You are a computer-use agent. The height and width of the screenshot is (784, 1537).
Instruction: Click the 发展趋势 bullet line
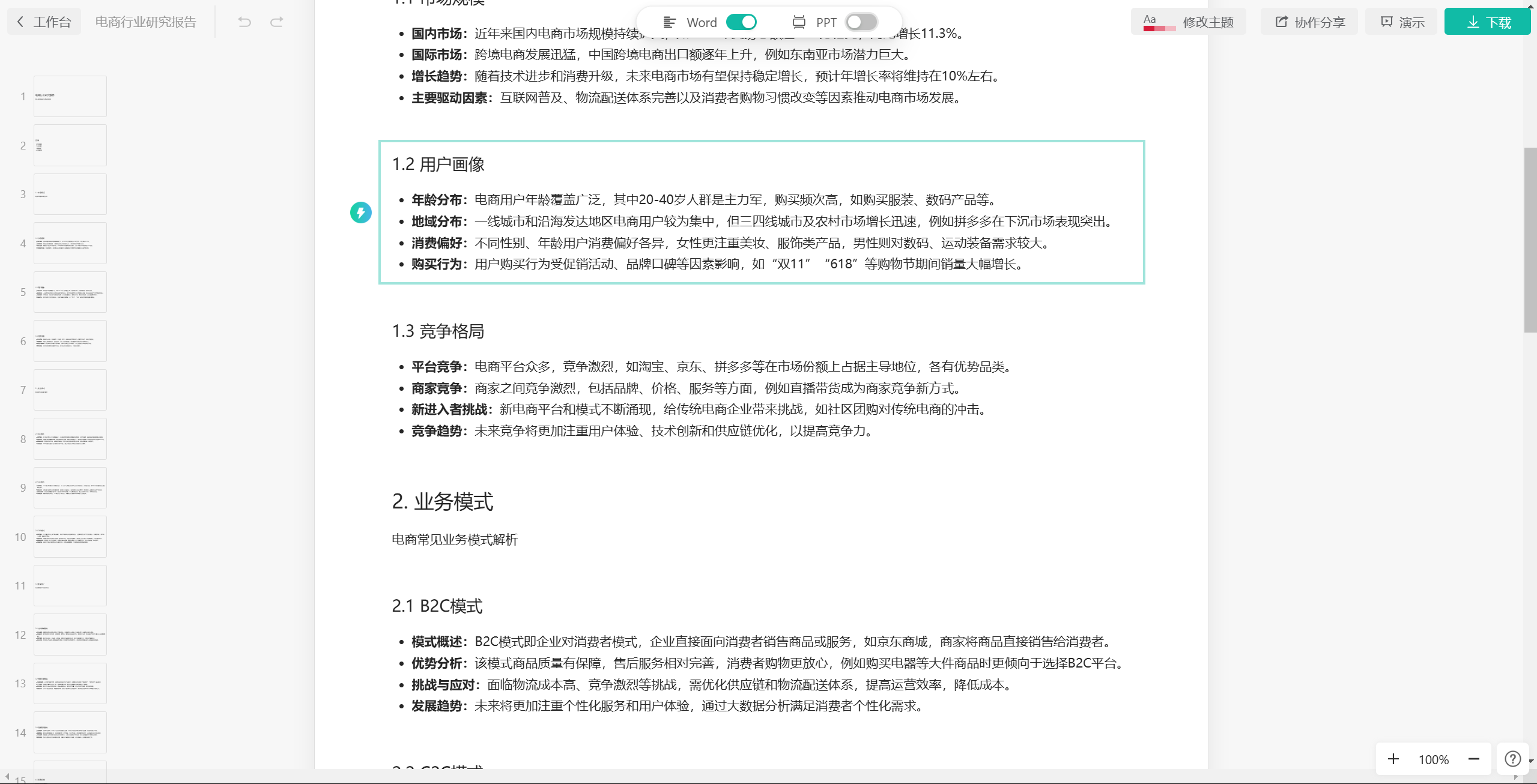[669, 706]
